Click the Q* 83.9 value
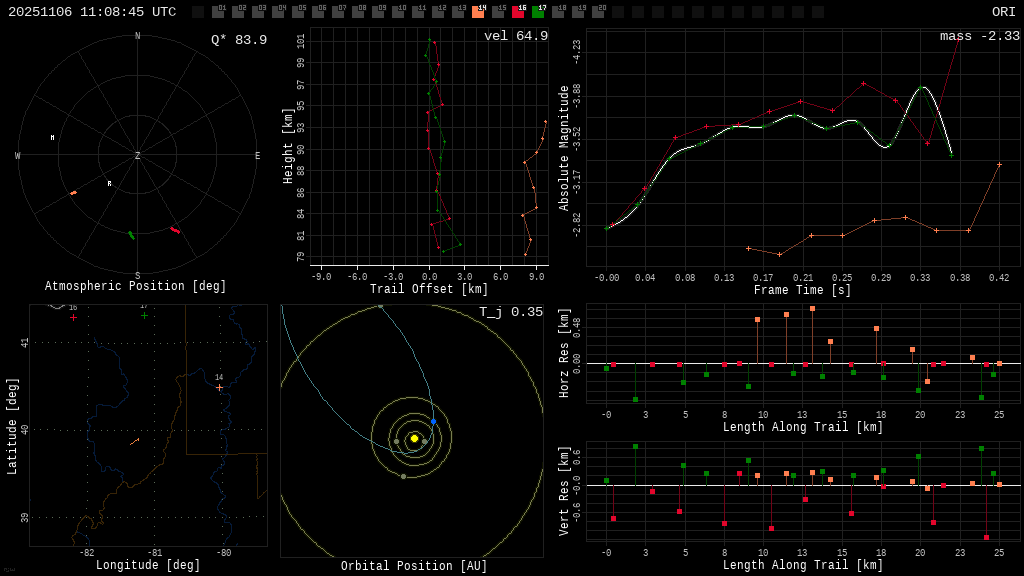The image size is (1024, 576). [239, 40]
